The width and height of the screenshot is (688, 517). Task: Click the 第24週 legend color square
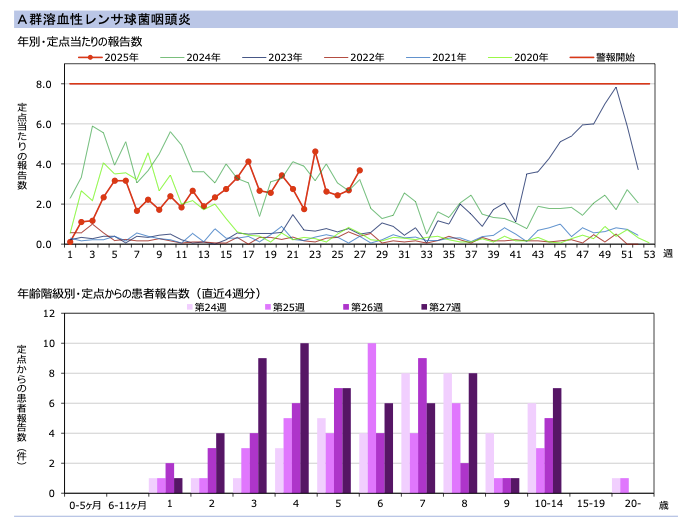(190, 307)
